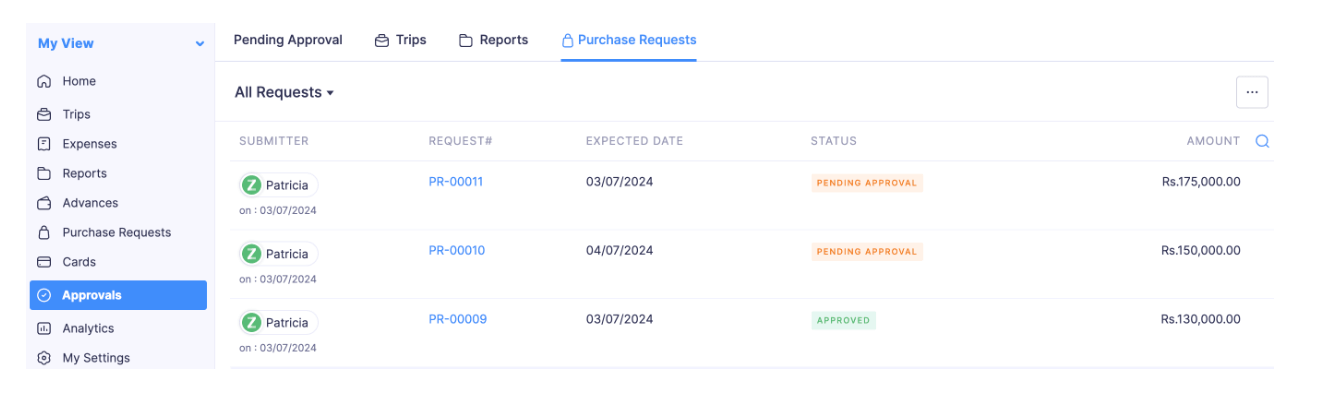This screenshot has height=396, width=1330.
Task: Click the search magnifier icon beside Amount
Action: [1262, 141]
